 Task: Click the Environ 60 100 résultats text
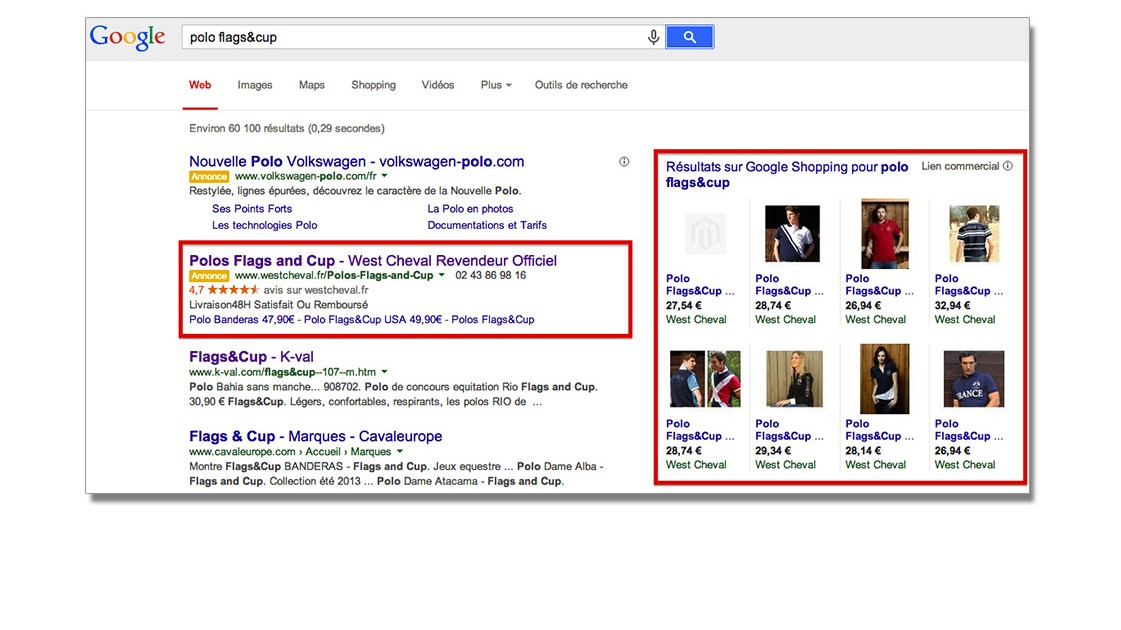(287, 129)
